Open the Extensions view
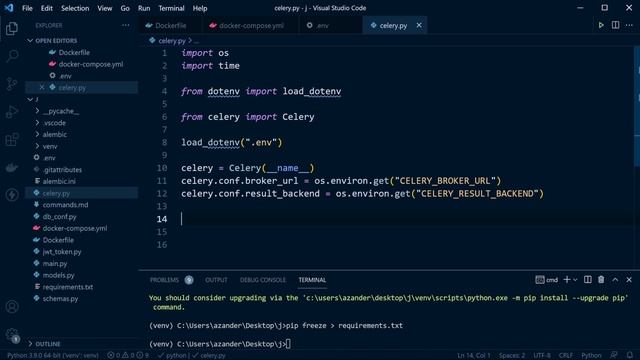640x360 pixels. pos(12,139)
